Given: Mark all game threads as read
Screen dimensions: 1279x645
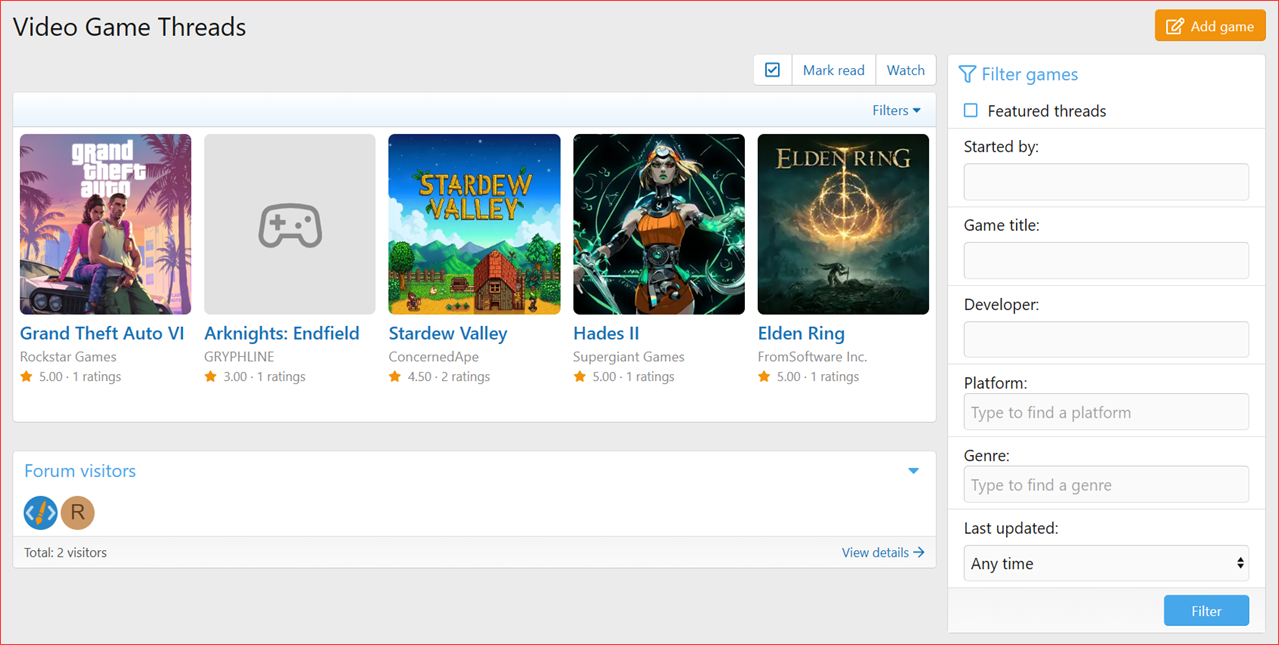Looking at the screenshot, I should (x=833, y=70).
